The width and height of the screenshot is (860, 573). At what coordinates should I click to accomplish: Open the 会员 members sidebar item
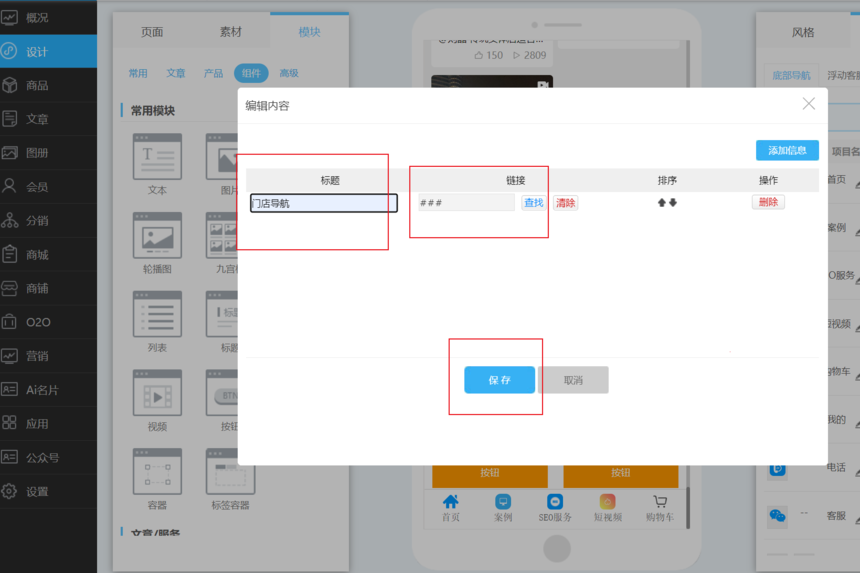48,187
